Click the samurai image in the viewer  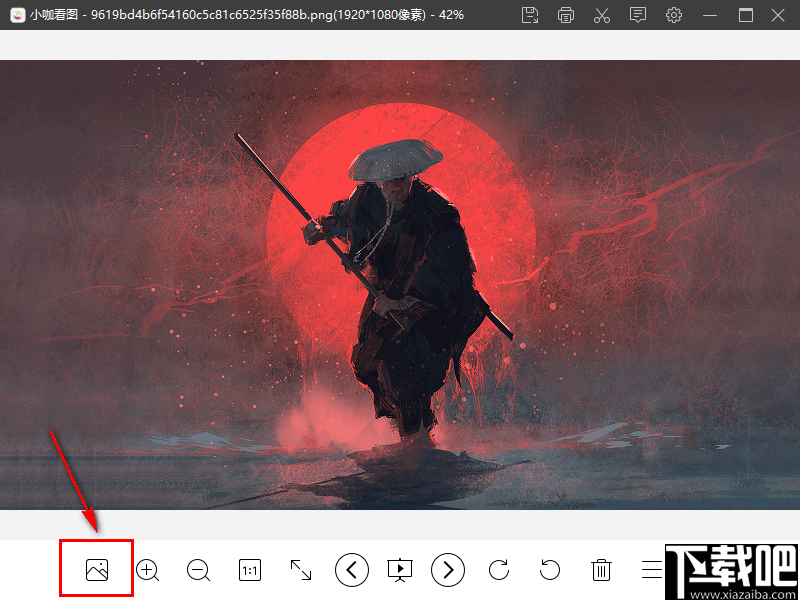pos(400,287)
